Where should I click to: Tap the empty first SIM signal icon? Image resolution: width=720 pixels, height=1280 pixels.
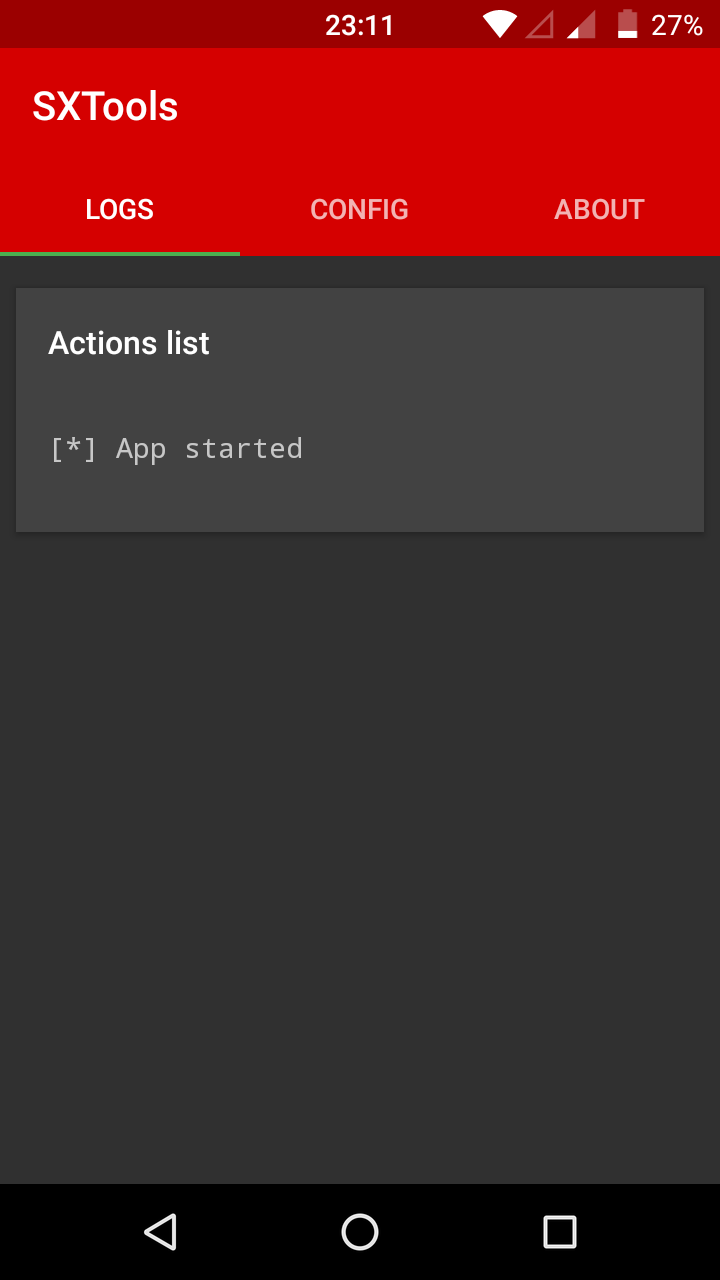click(x=540, y=24)
